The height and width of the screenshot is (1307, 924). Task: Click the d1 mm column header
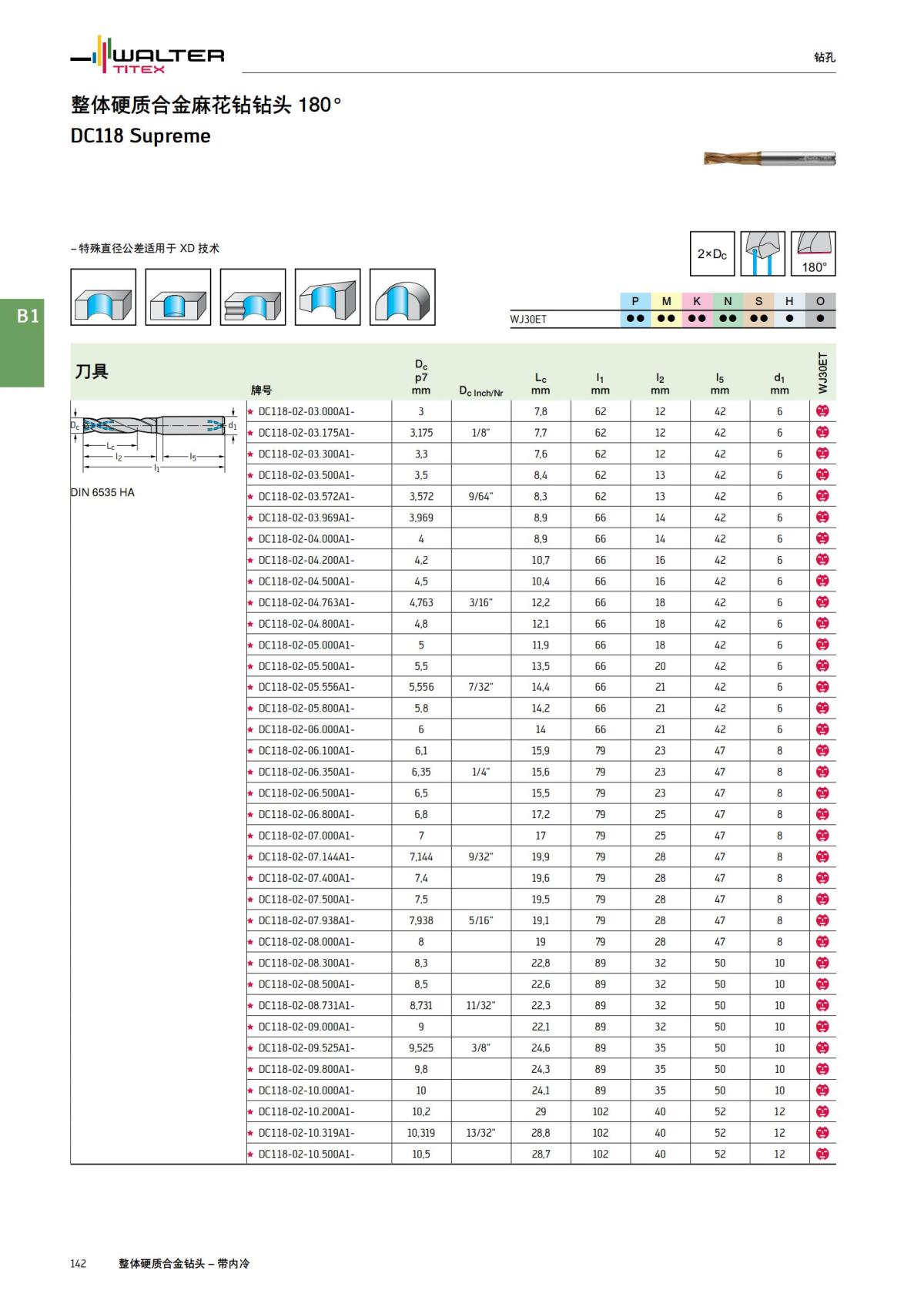pos(779,384)
